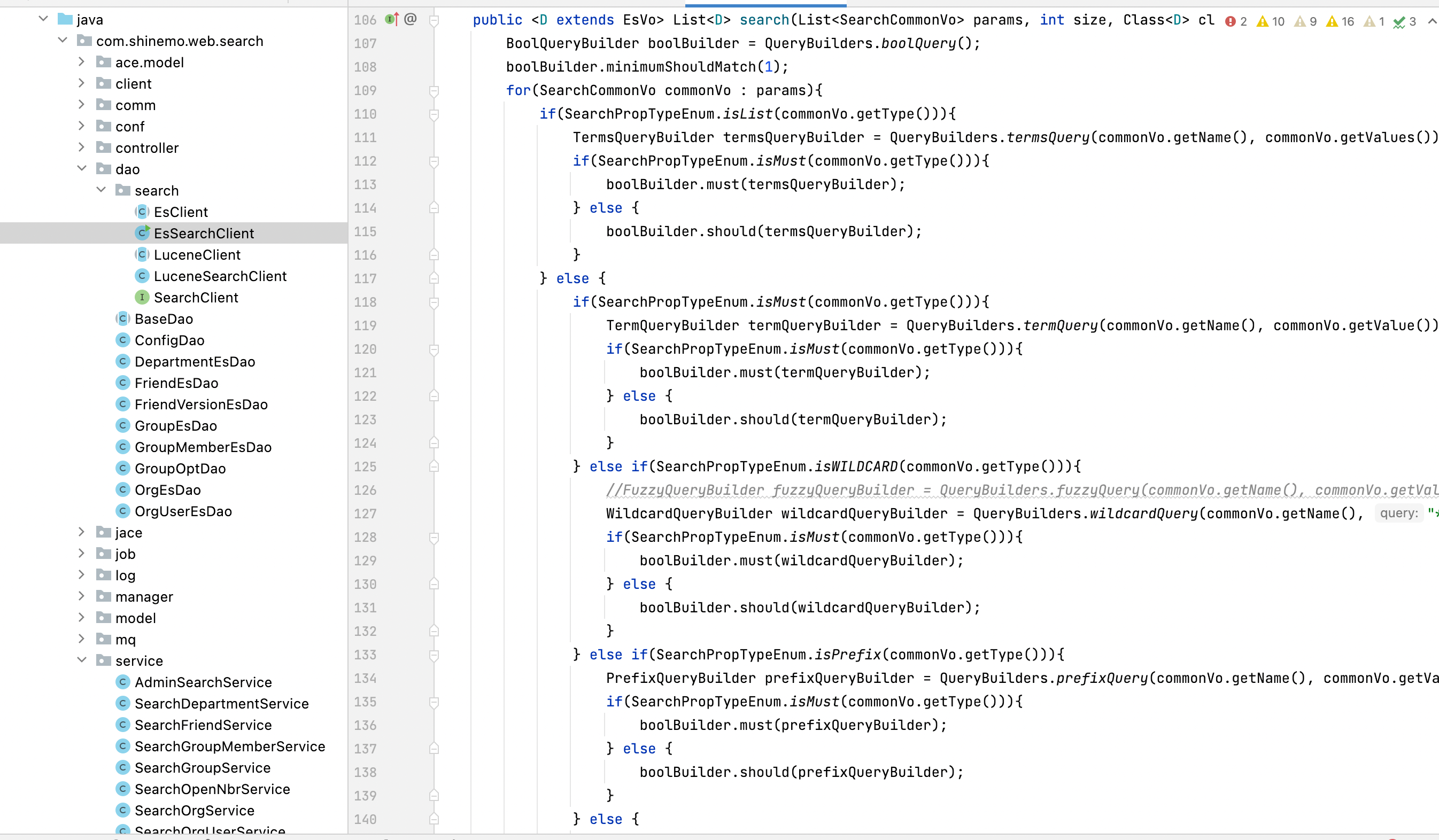Click the red error indicator showing 2
Image resolution: width=1439 pixels, height=840 pixels.
tap(1236, 22)
